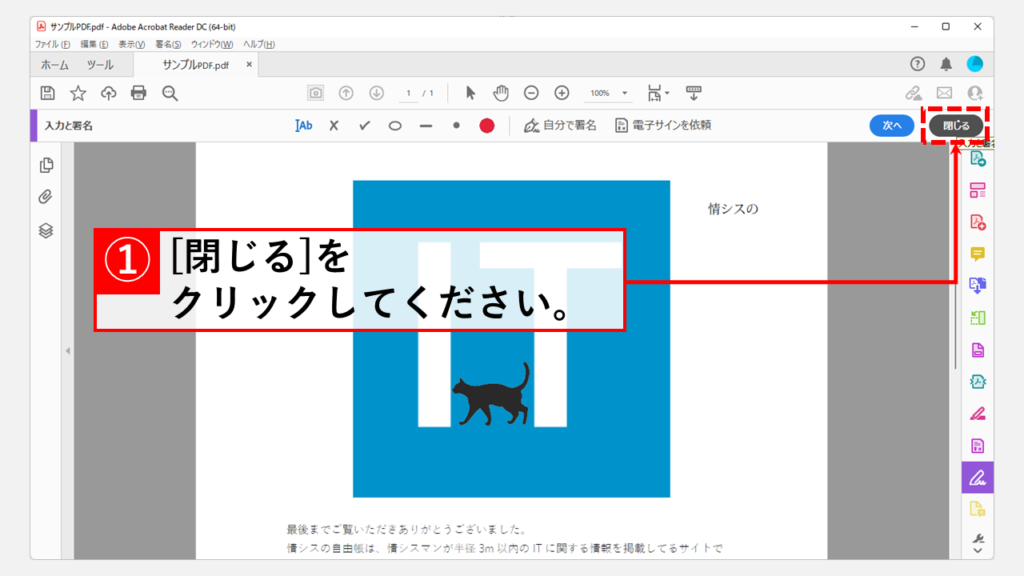This screenshot has height=576, width=1024.
Task: Open the ファイル menu
Action: coord(52,44)
